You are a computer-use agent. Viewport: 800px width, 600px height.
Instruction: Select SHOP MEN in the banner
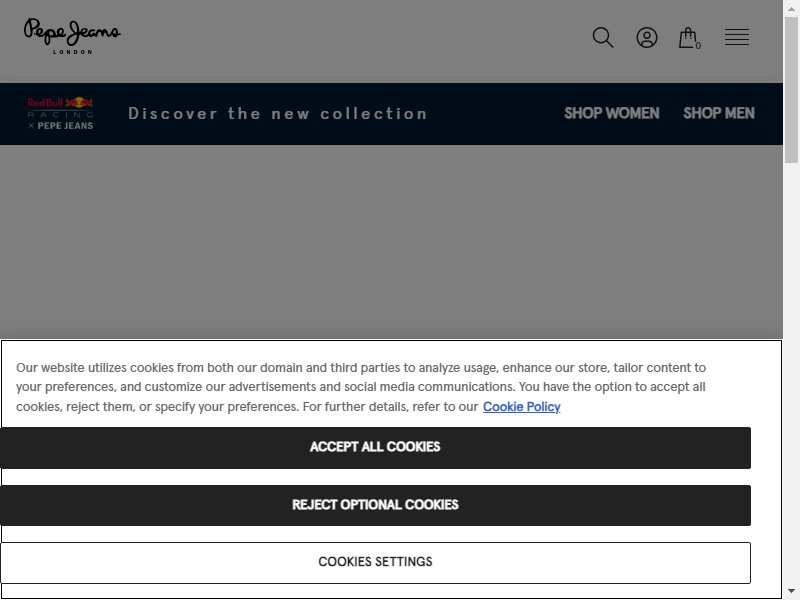click(x=718, y=113)
